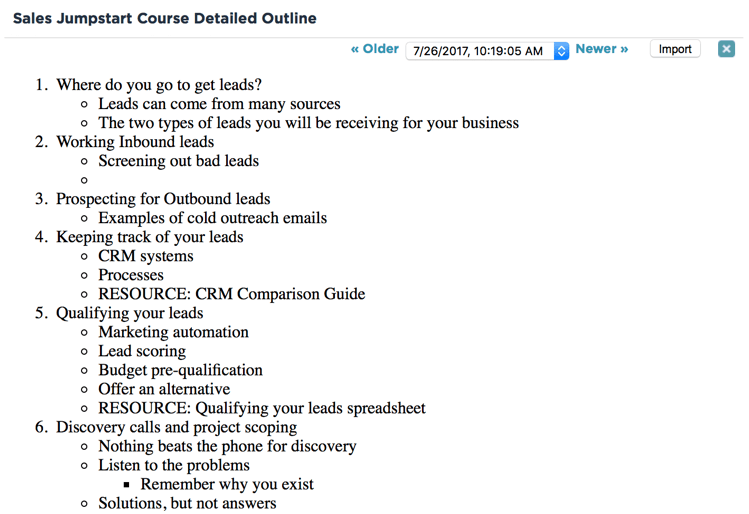Click the empty bullet under Screening out bad leads
The height and width of the screenshot is (514, 749).
coord(84,180)
